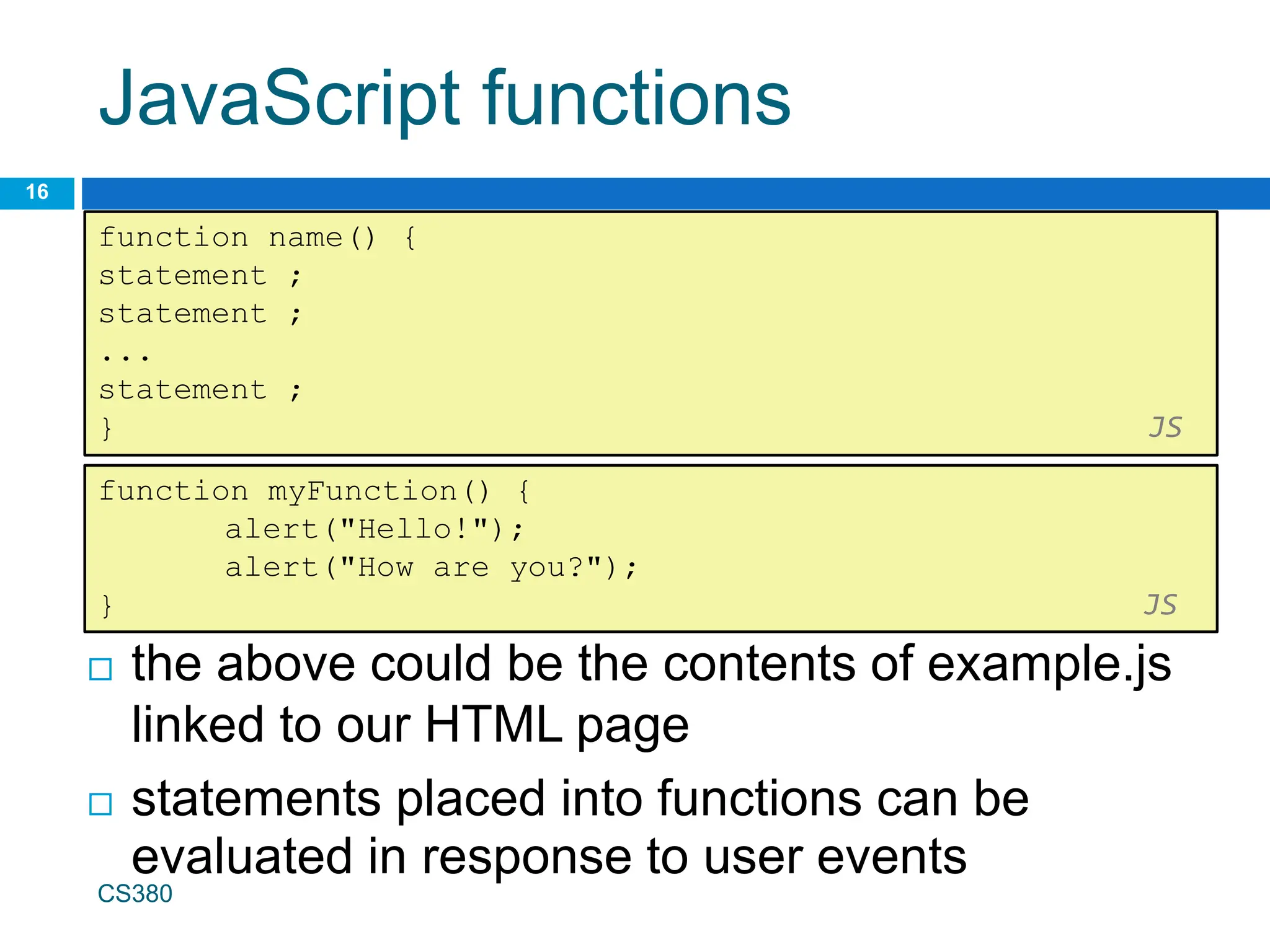Click 'evaluated in response to user events' text

(x=549, y=857)
